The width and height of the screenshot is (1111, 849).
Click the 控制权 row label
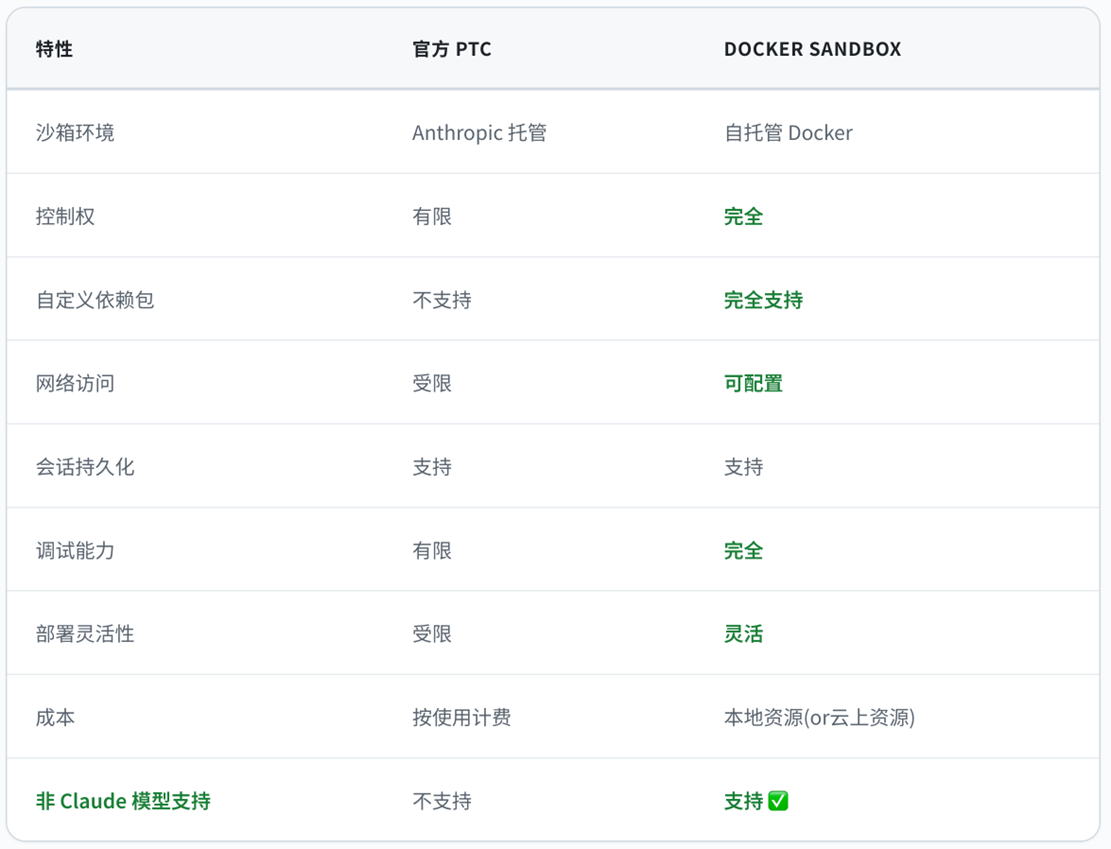click(x=65, y=216)
